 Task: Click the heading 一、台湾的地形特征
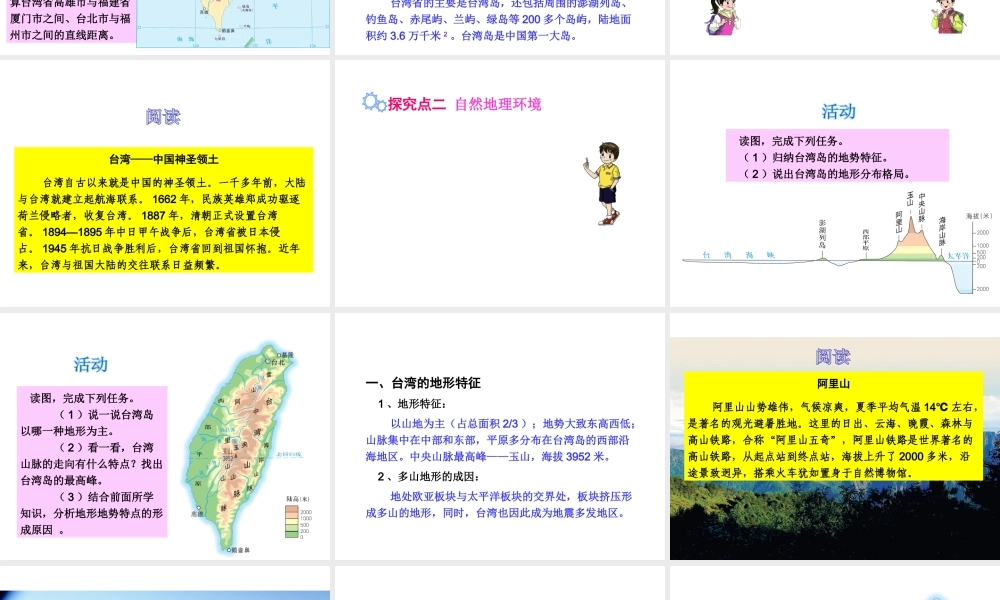pos(423,383)
